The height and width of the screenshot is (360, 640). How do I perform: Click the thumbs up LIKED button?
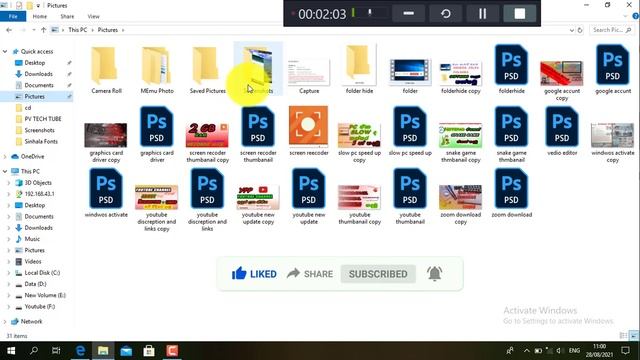tap(254, 274)
